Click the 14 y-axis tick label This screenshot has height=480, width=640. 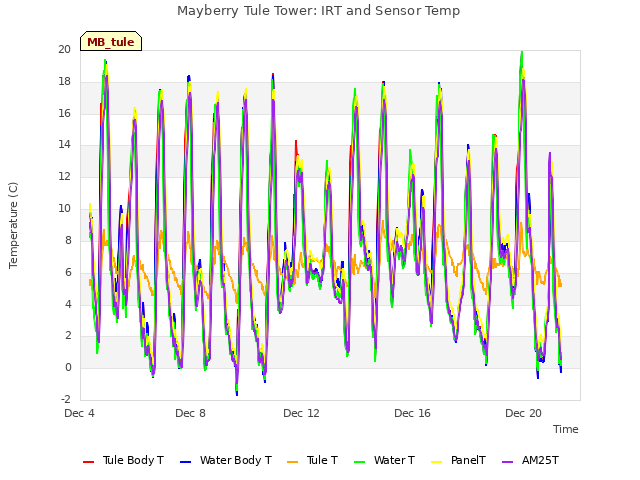tap(64, 145)
